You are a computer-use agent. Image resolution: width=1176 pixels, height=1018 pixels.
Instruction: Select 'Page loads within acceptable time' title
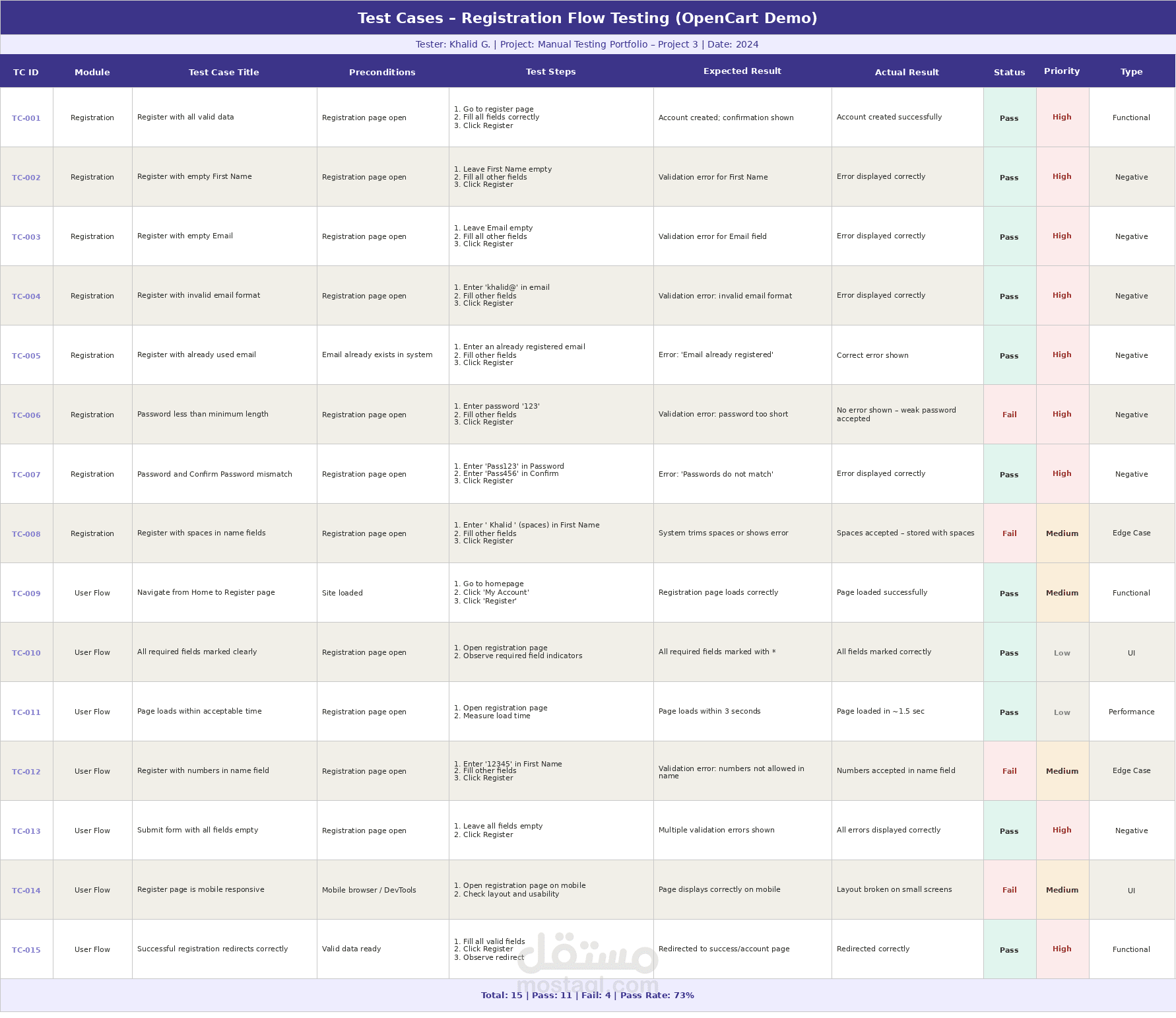click(199, 711)
